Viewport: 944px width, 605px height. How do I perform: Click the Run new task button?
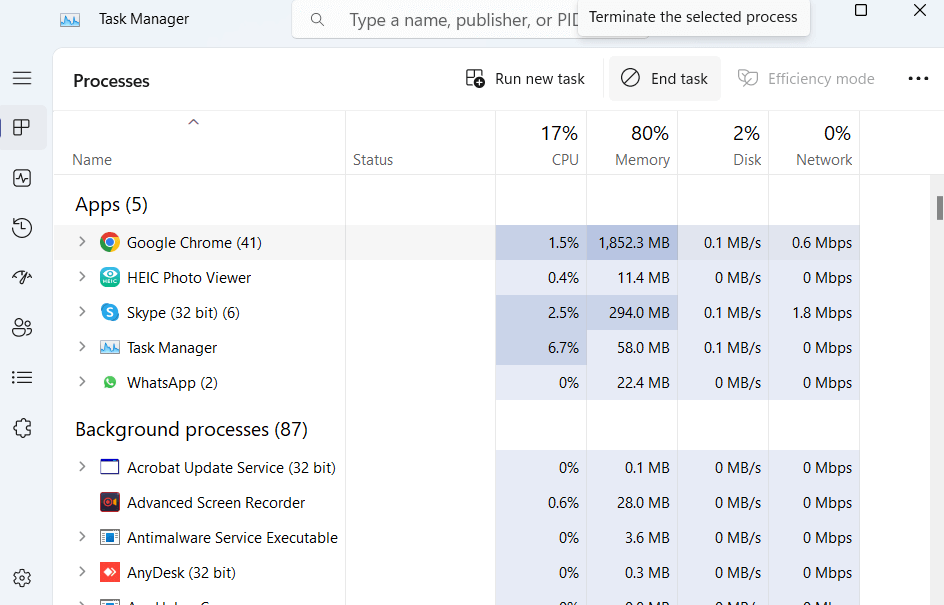(x=524, y=79)
